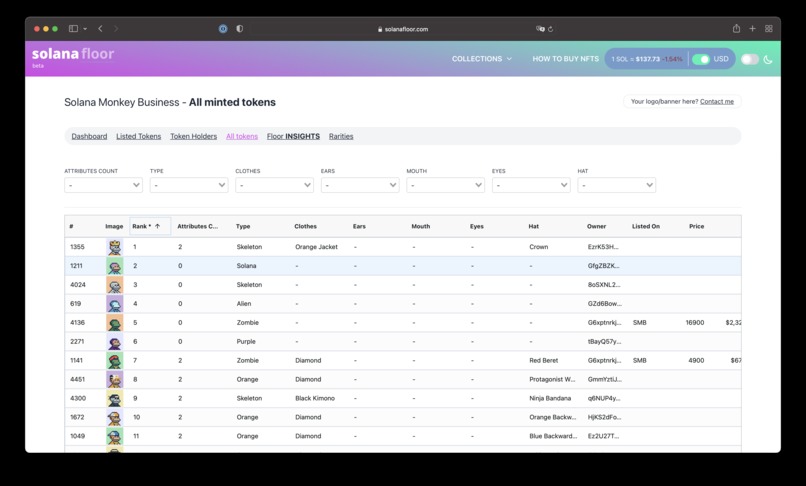Open monkey image of token 4136
This screenshot has width=806, height=486.
115,323
